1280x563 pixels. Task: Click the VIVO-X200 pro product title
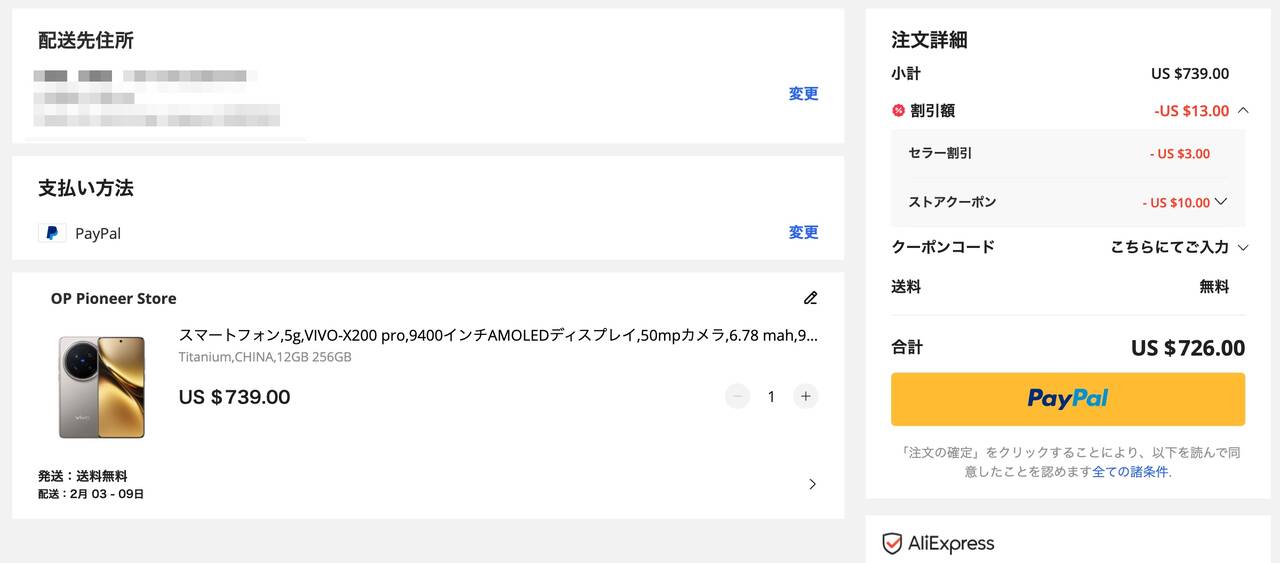[x=497, y=336]
